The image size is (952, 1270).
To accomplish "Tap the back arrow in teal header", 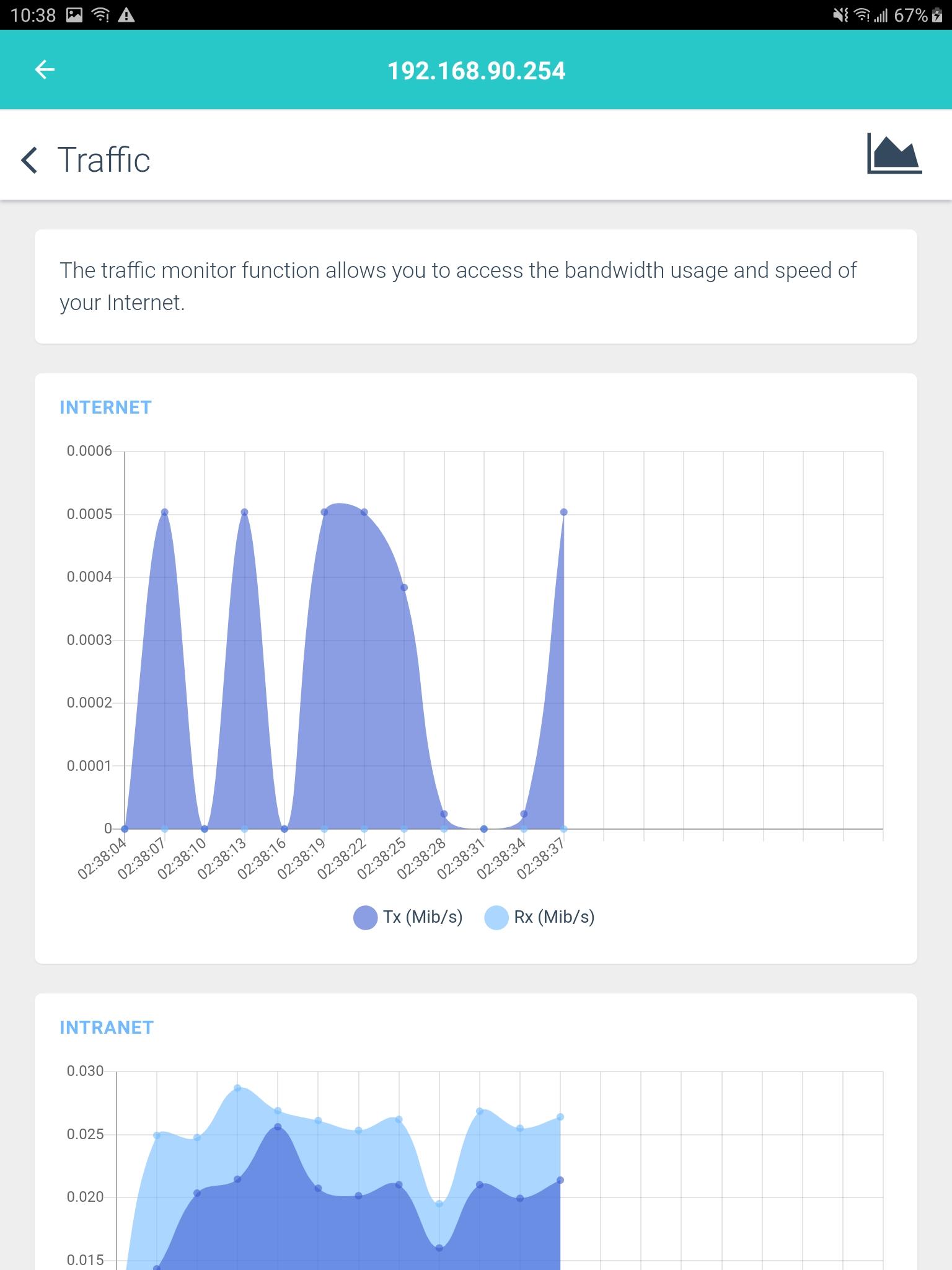I will [45, 69].
